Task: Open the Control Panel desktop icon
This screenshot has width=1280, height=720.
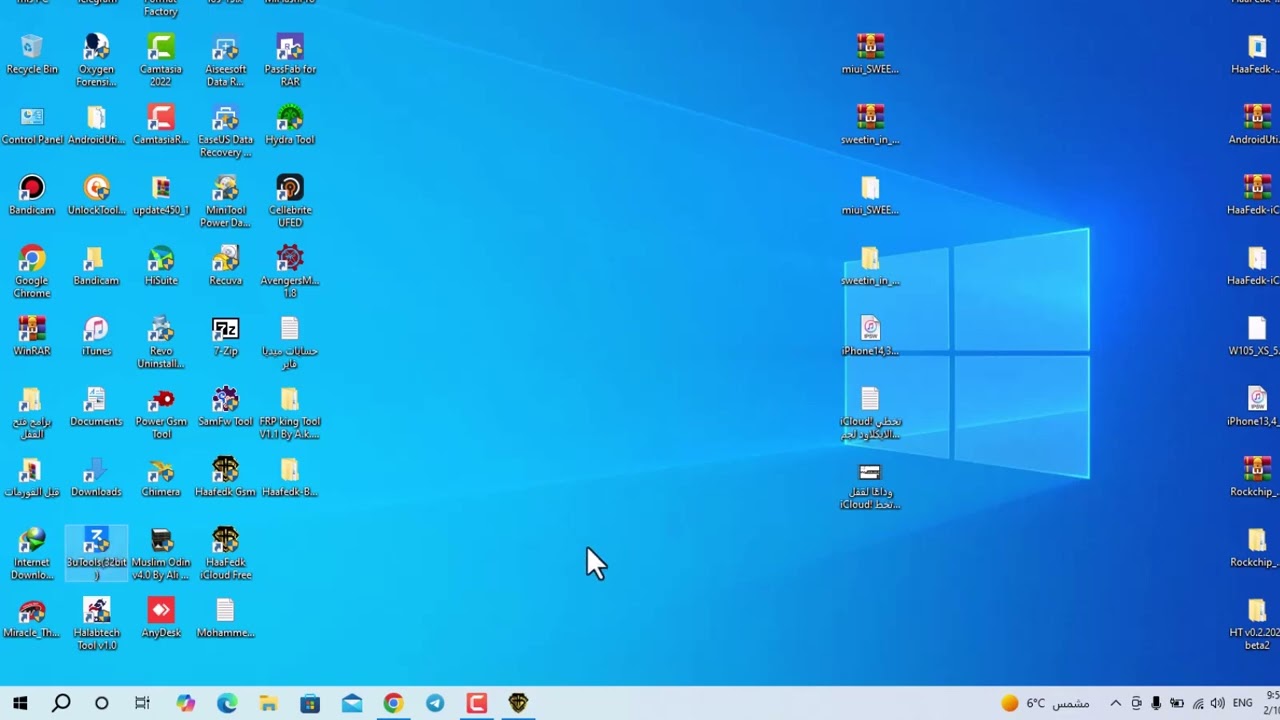Action: click(x=32, y=125)
